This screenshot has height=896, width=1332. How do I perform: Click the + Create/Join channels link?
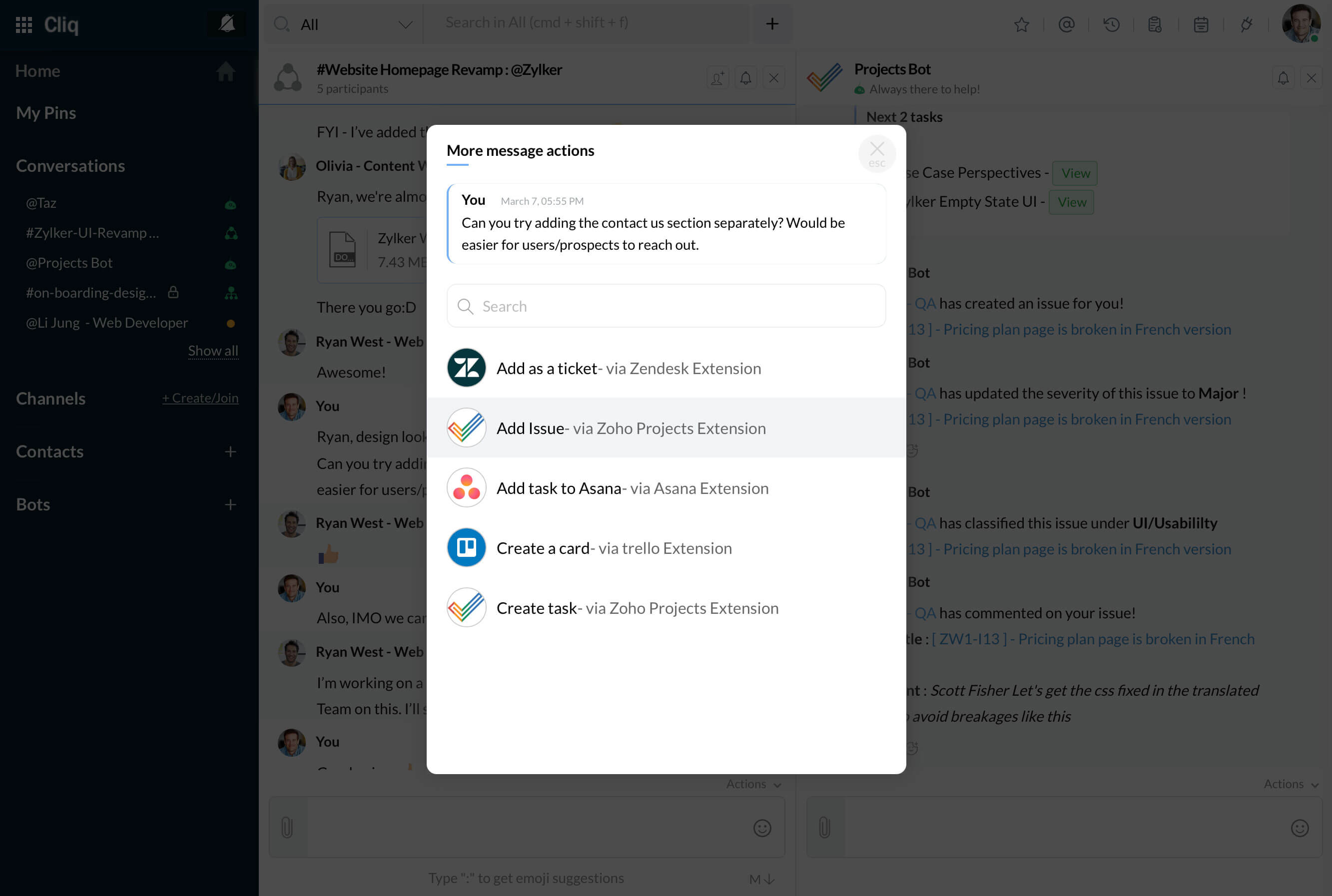200,398
